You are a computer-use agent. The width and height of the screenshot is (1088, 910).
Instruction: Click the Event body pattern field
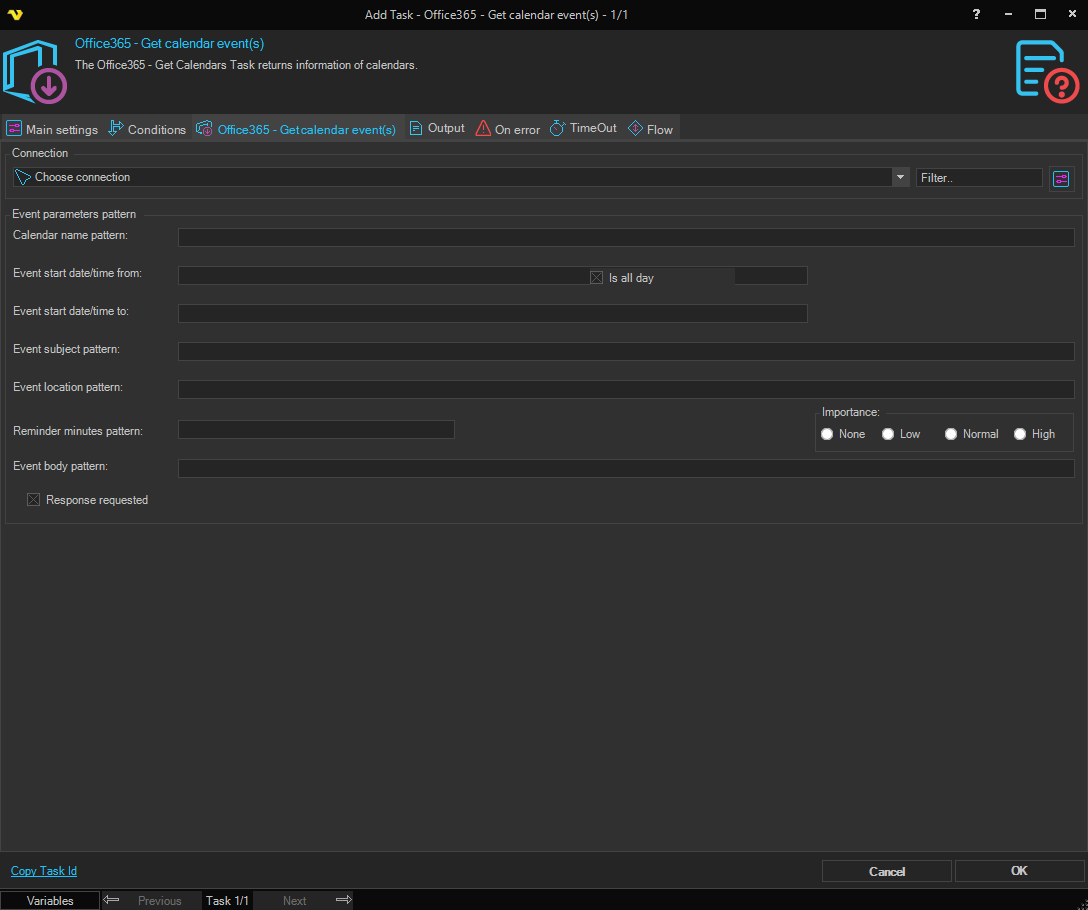pyautogui.click(x=626, y=469)
